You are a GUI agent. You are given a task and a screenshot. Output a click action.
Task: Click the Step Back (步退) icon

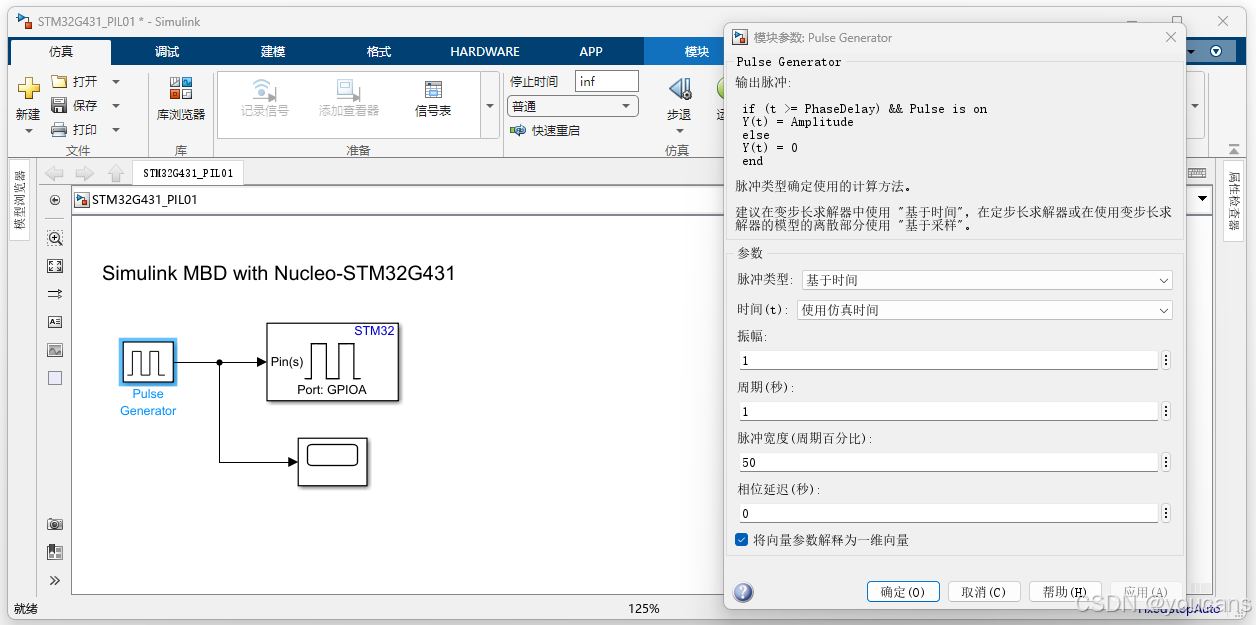tap(680, 90)
